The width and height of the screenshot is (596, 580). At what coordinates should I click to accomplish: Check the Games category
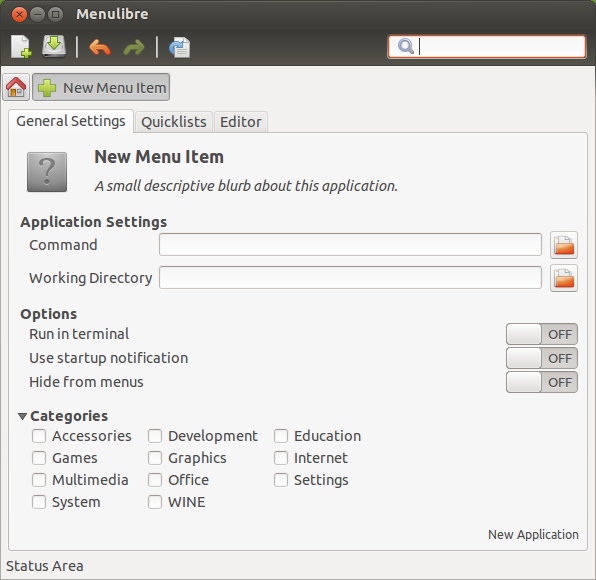tap(39, 458)
